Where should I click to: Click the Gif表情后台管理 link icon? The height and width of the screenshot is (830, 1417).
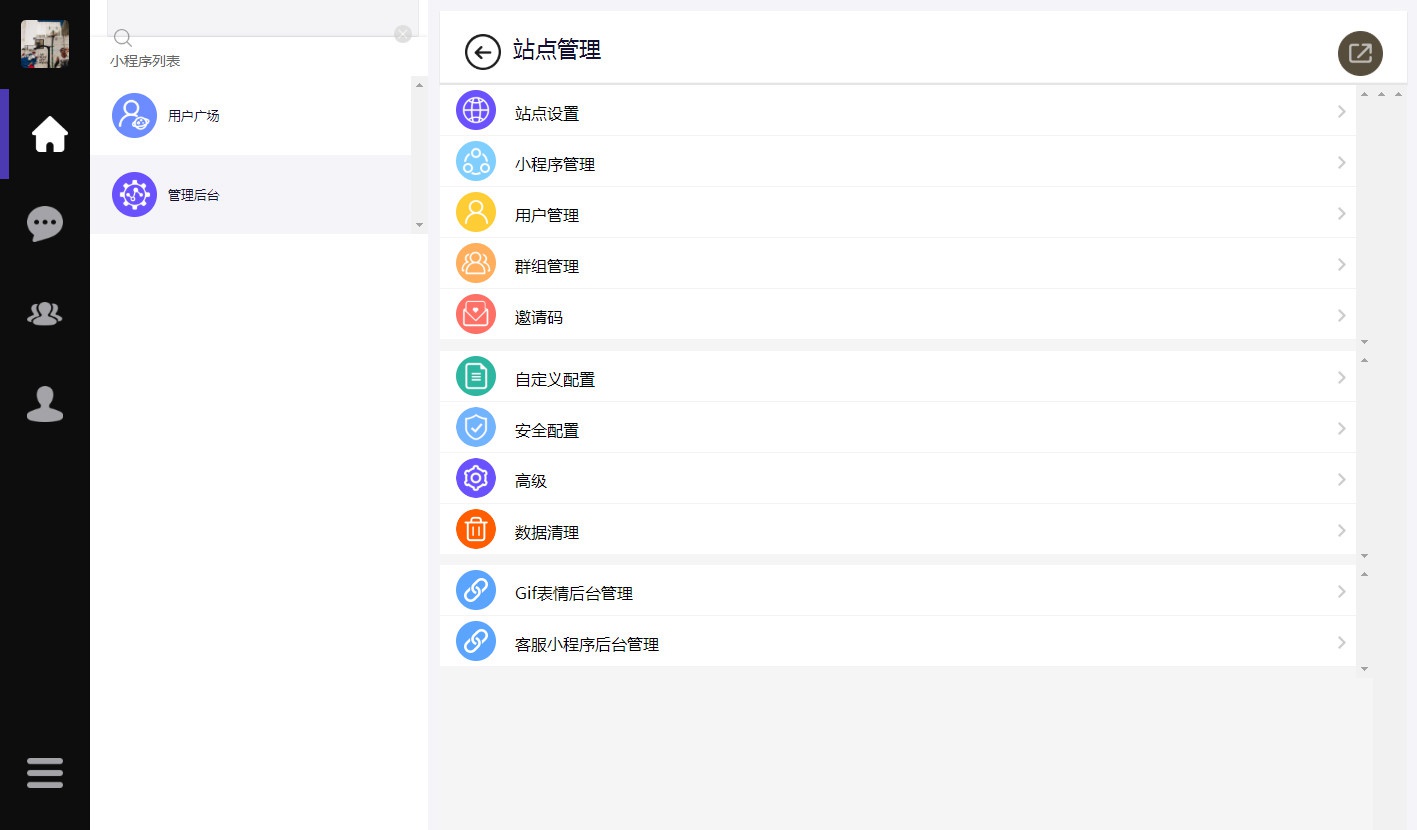point(476,590)
